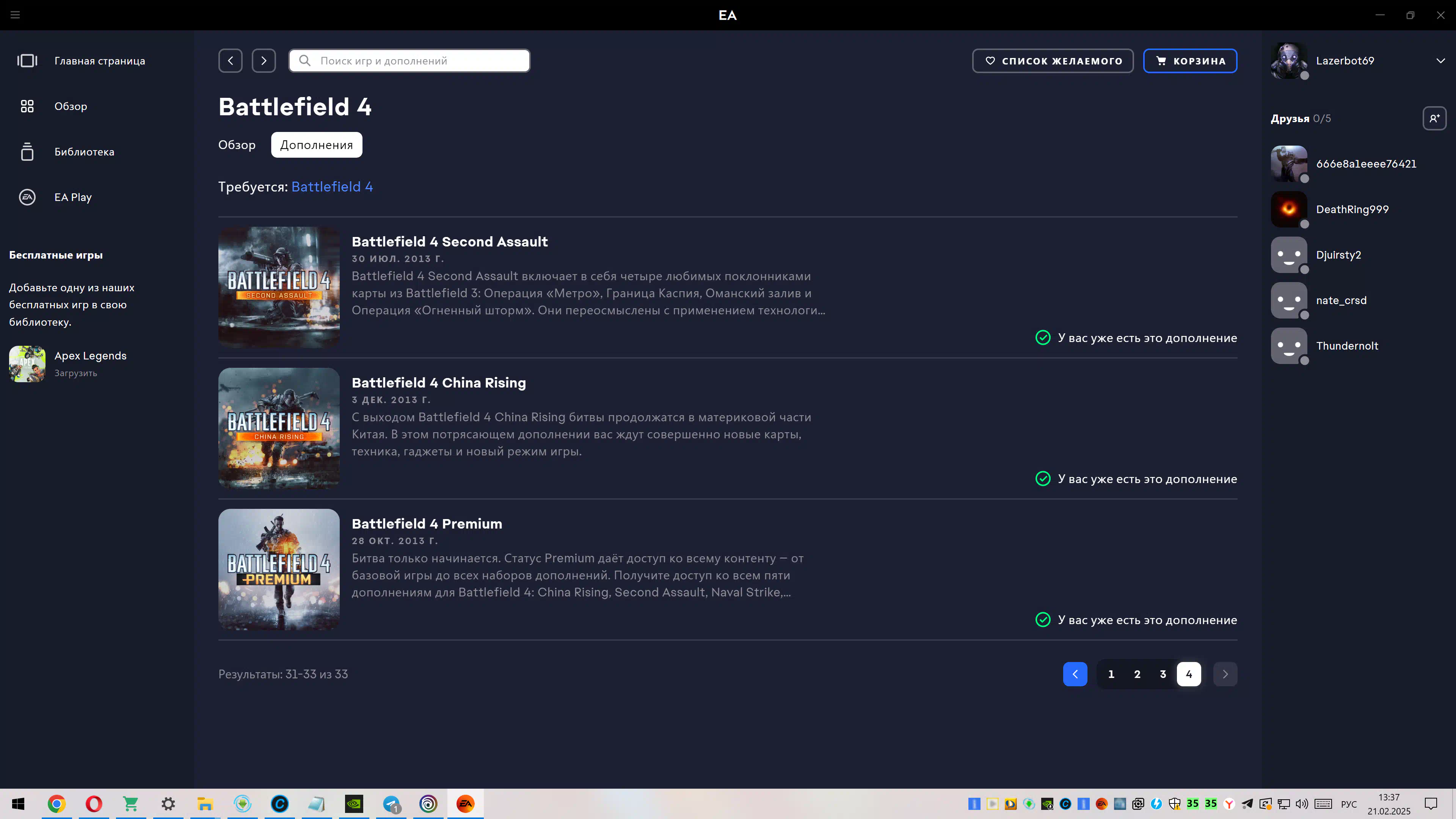Go to previous results page arrow

click(1075, 674)
